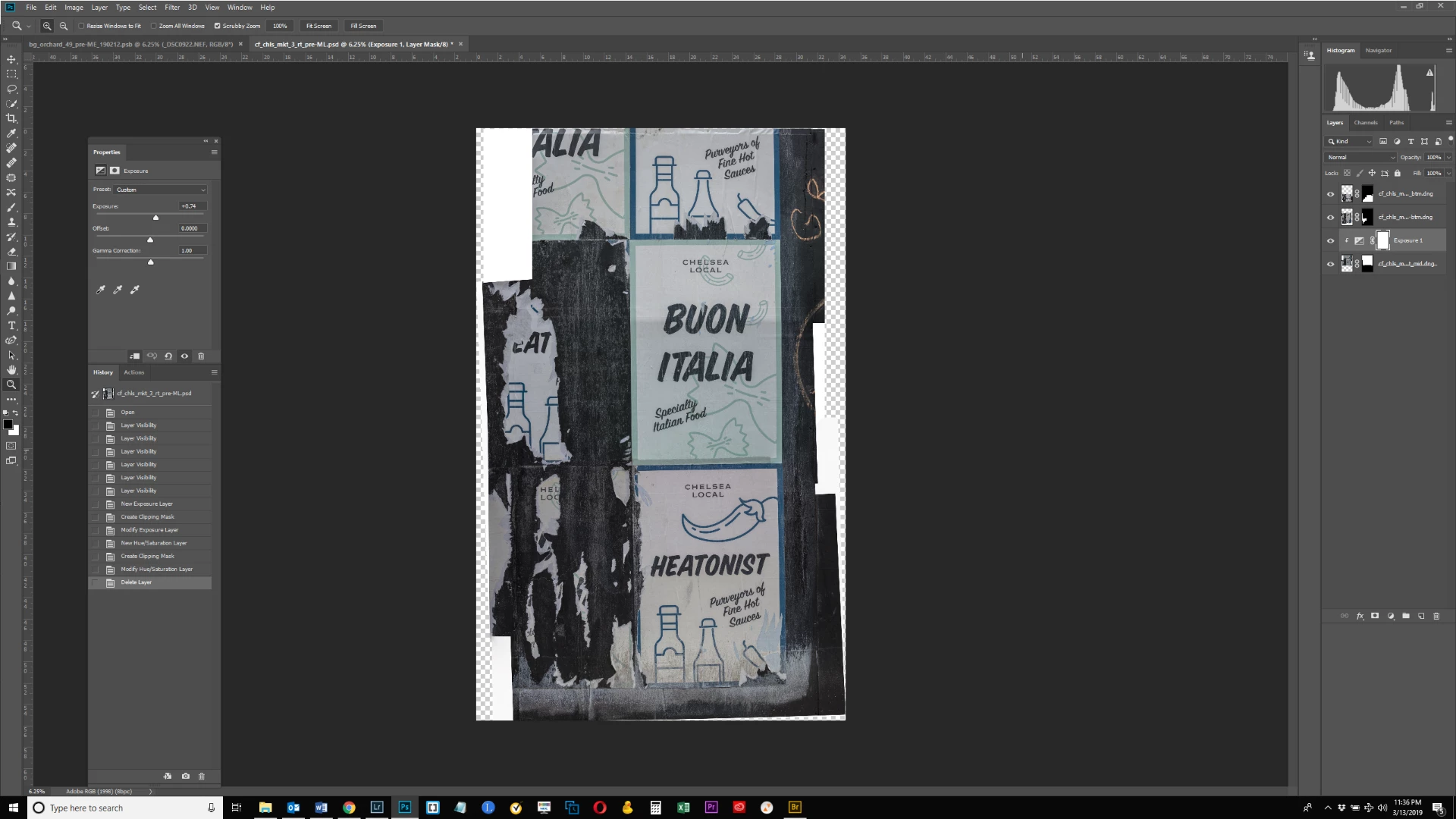Screen dimensions: 1456x819
Task: Select the Horizontal Type tool
Action: pos(11,325)
